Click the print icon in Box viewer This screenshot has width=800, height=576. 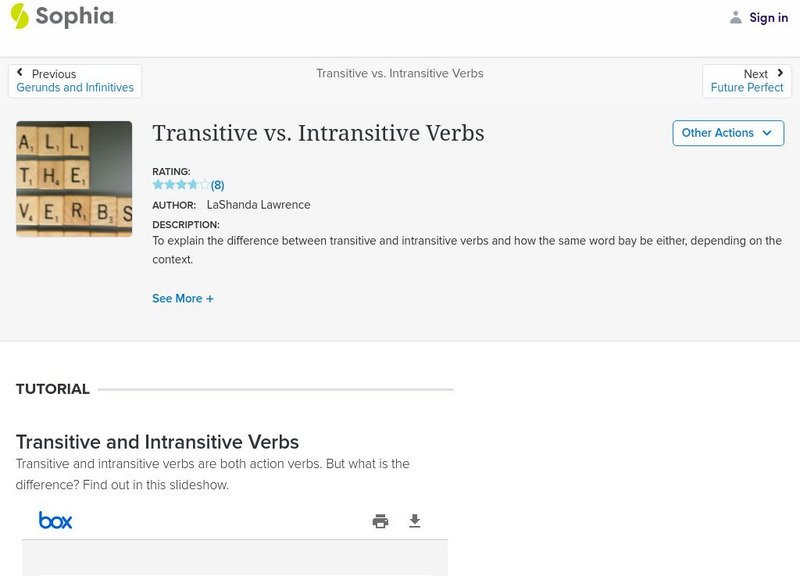(380, 521)
